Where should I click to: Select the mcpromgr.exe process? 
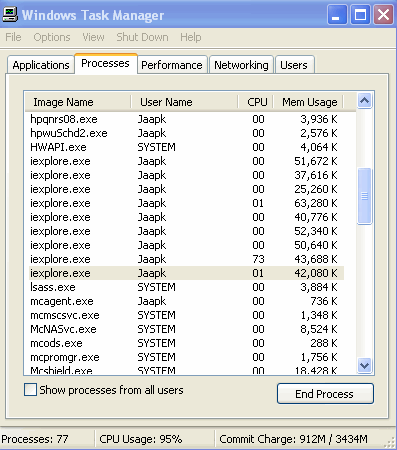tap(185, 357)
